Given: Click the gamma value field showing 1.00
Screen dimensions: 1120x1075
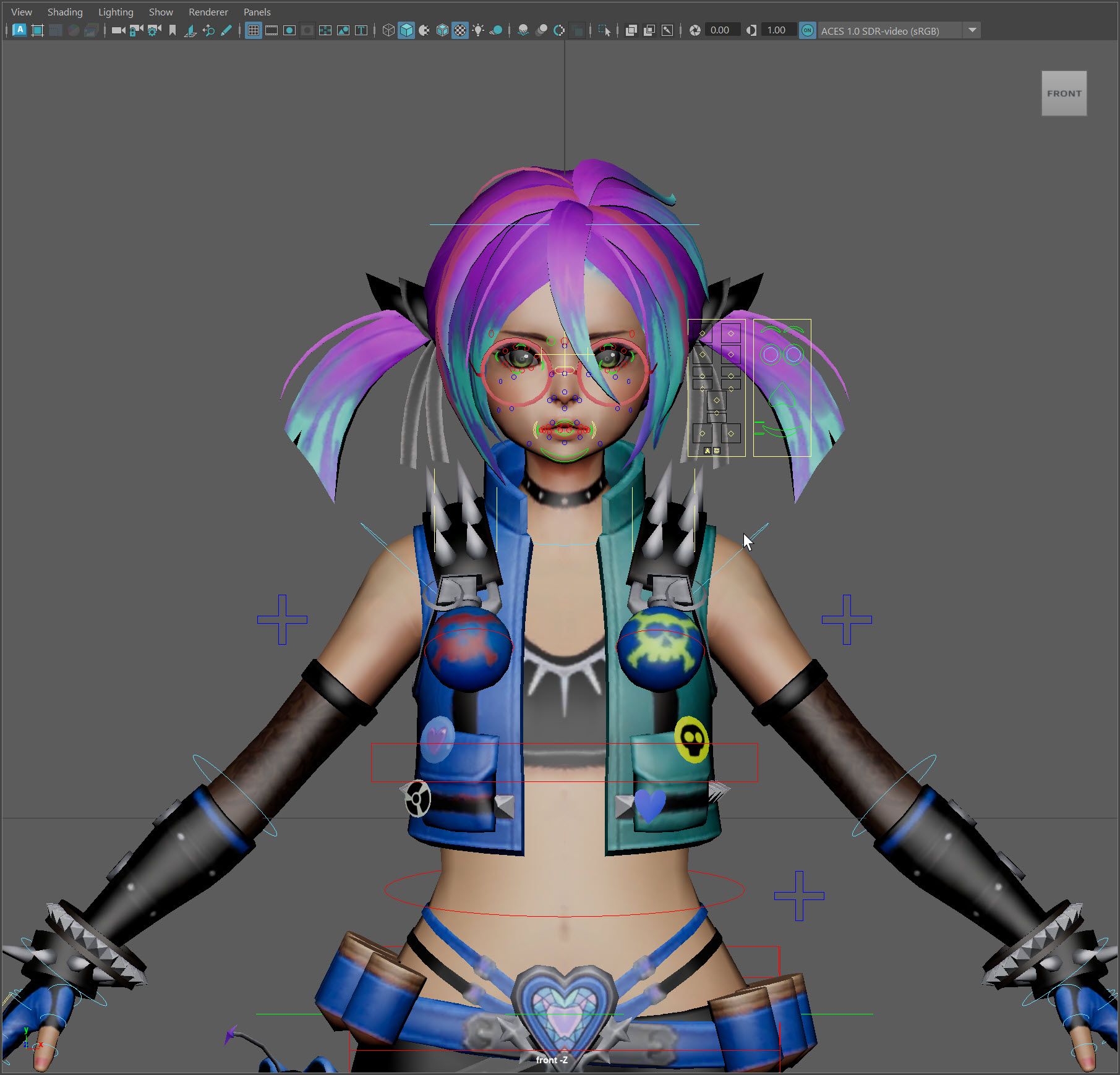Looking at the screenshot, I should (x=776, y=30).
